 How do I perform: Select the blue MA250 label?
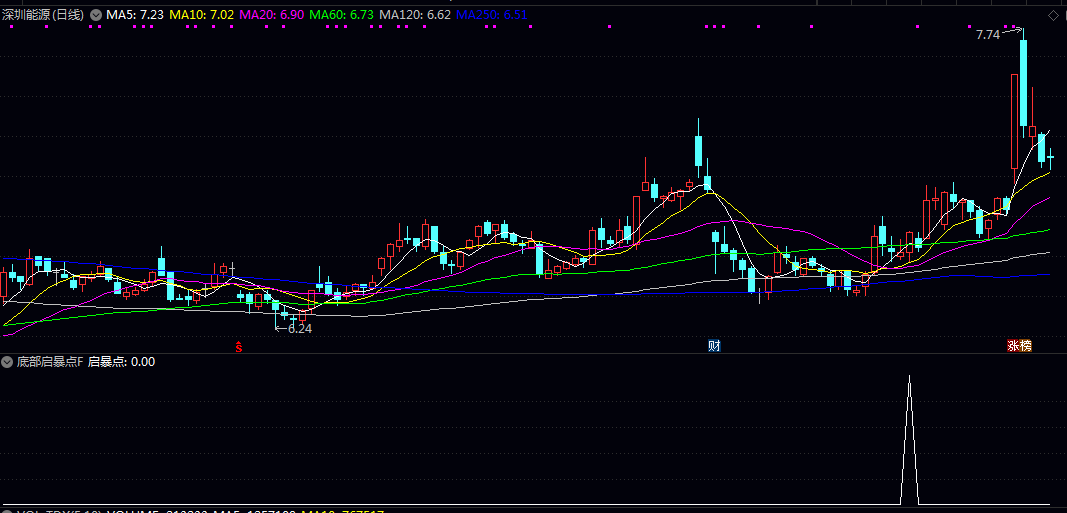tap(492, 15)
